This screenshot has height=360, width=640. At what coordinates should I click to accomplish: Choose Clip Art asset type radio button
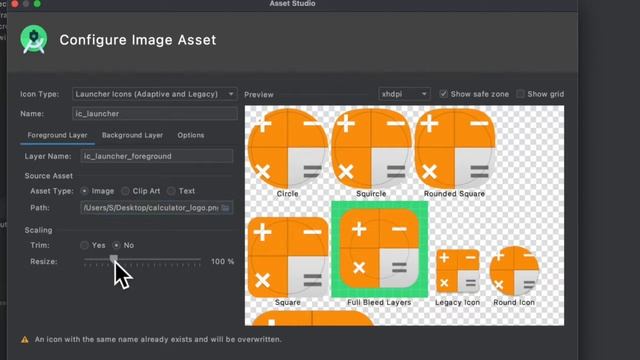point(125,191)
